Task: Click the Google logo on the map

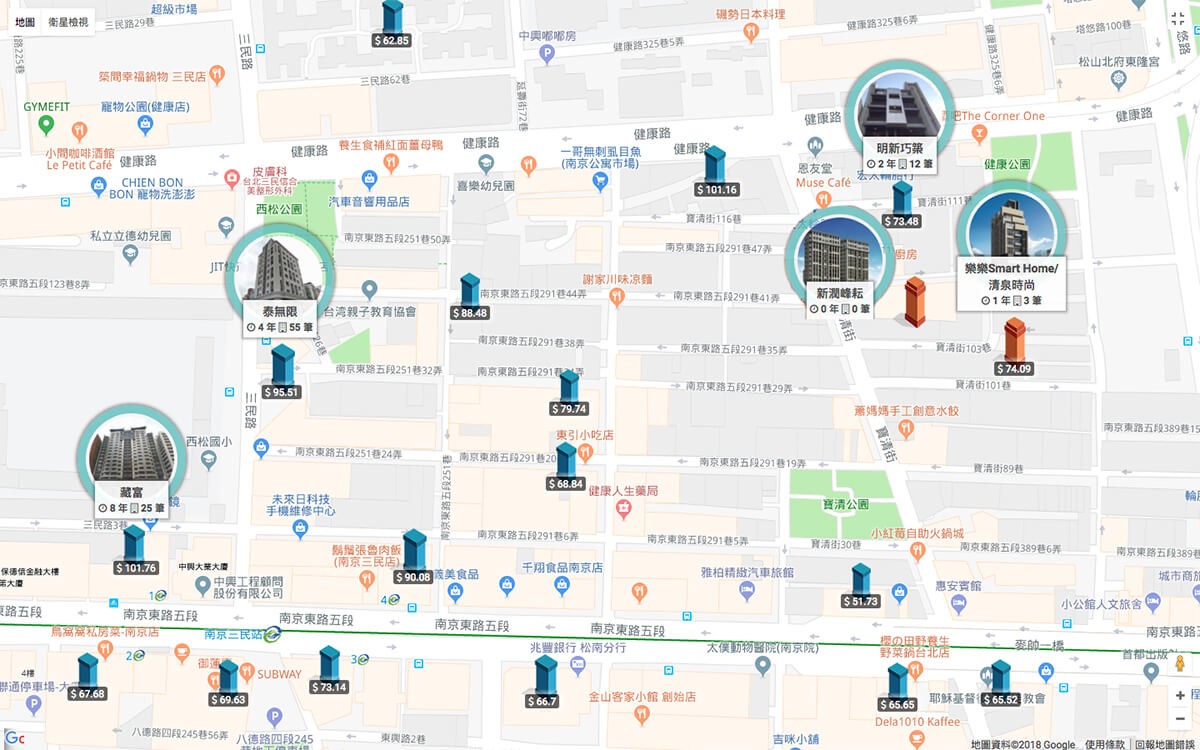Action: coord(14,738)
